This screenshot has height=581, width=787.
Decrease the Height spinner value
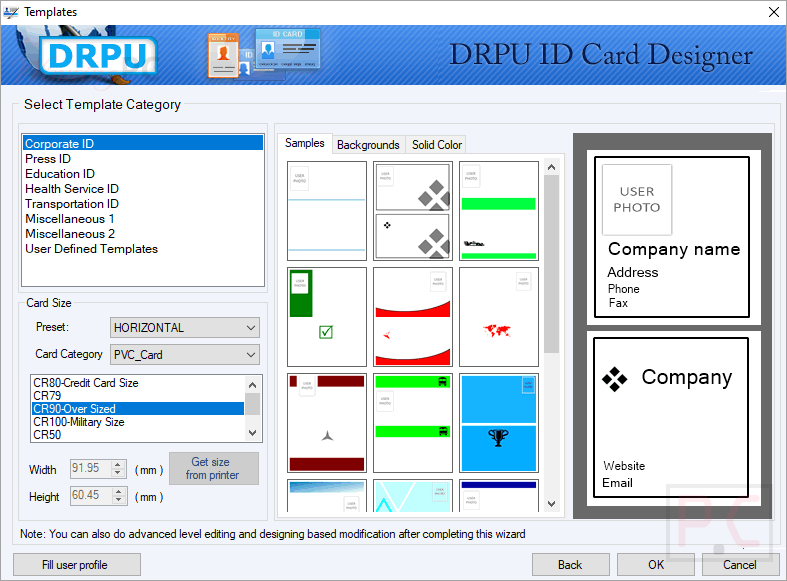coord(118,500)
